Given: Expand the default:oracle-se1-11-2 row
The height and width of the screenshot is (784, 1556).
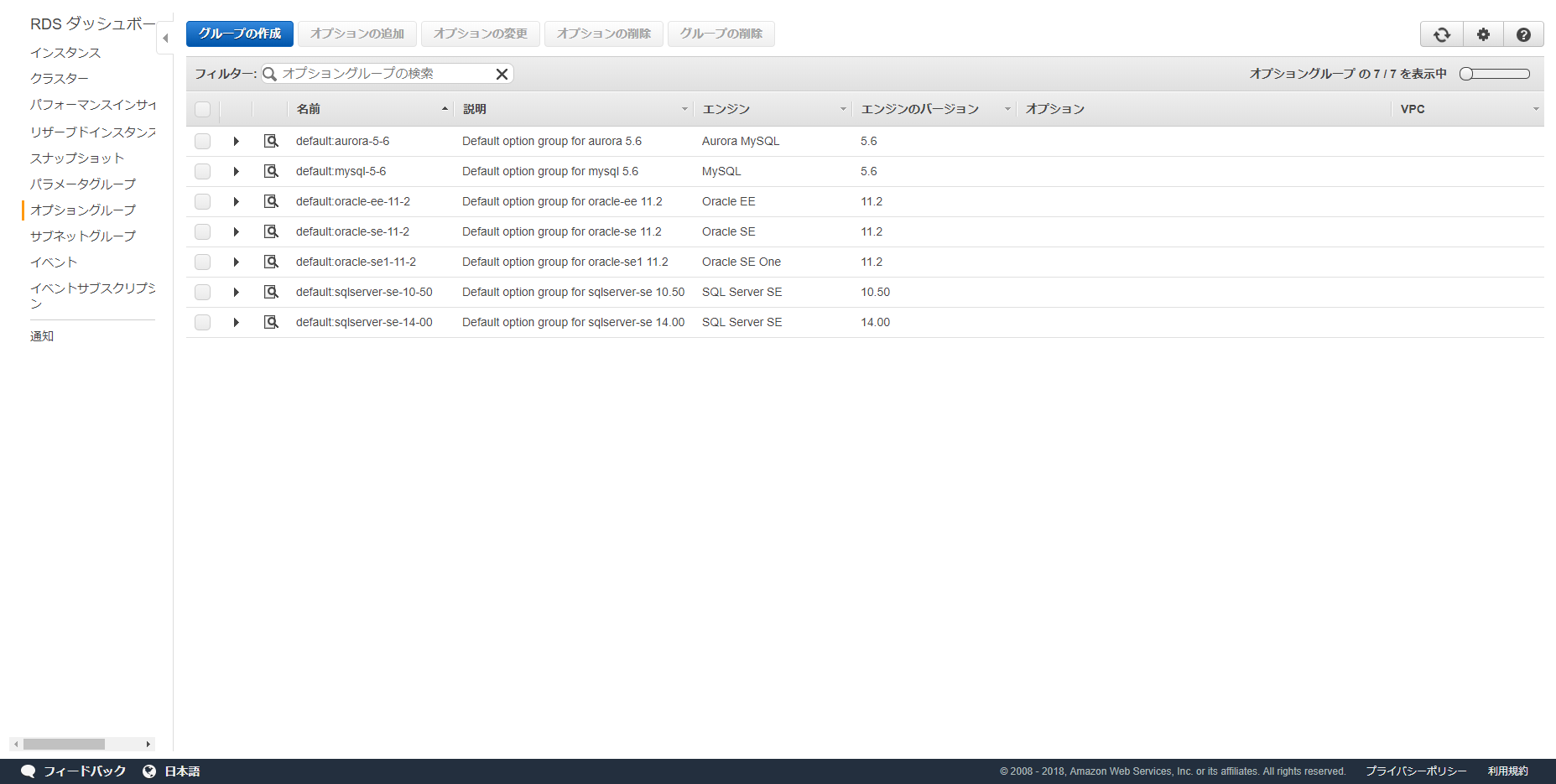Looking at the screenshot, I should 237,262.
